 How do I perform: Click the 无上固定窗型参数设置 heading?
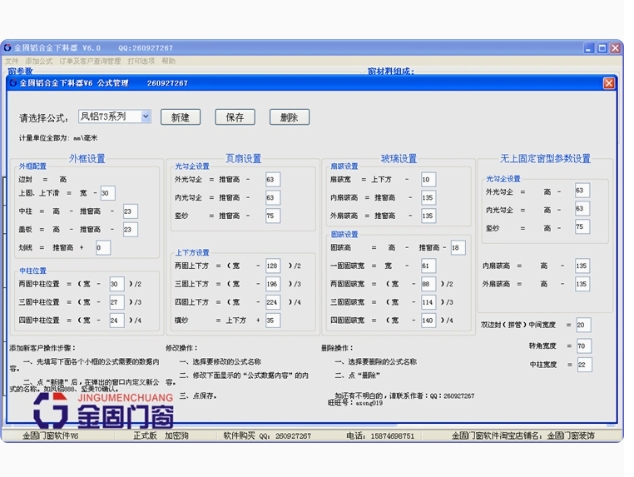(x=545, y=158)
